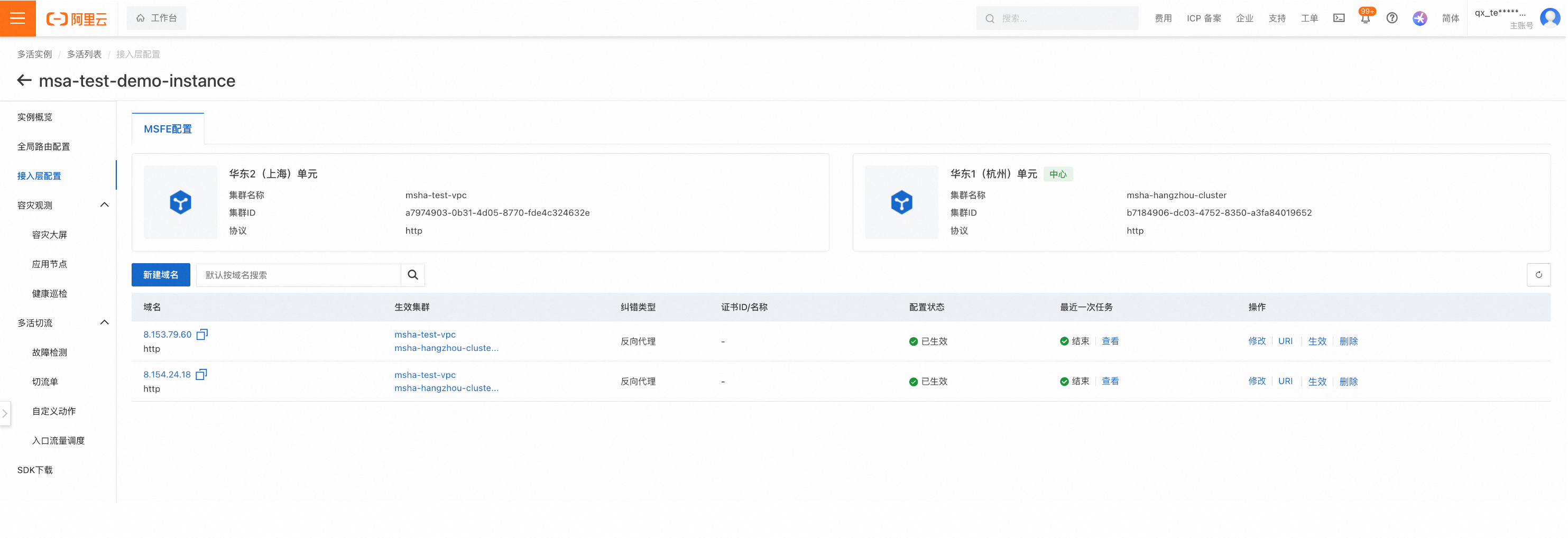Collapse the 多活切流 sidebar group
Image resolution: width=1568 pixels, height=538 pixels.
point(104,322)
